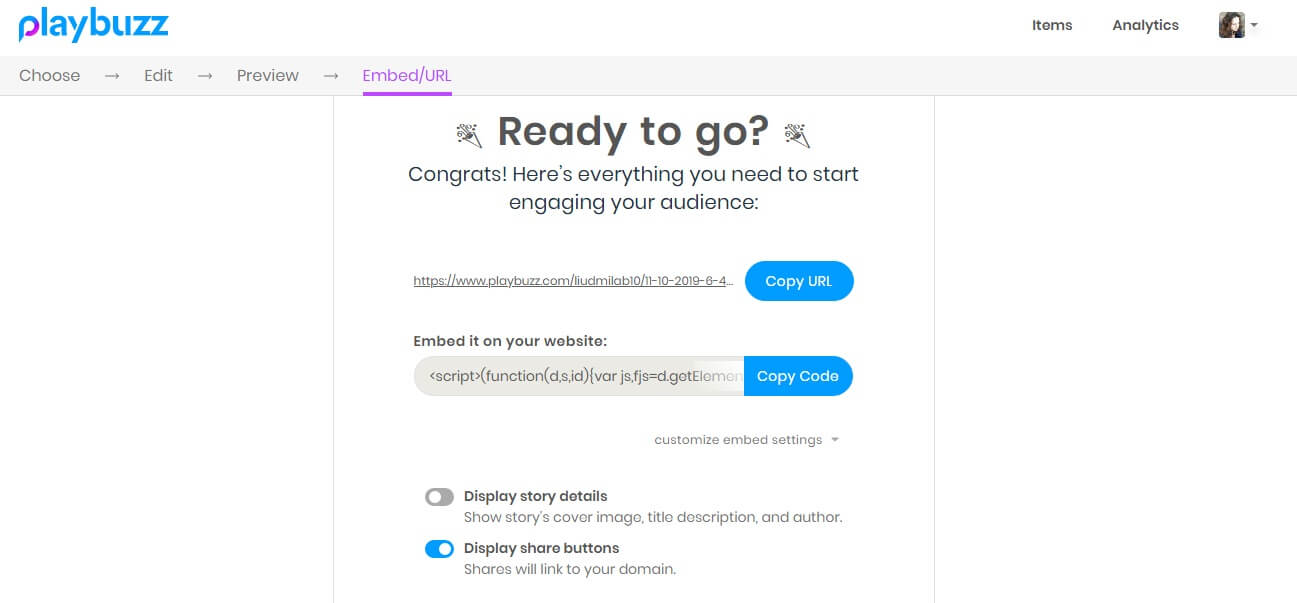Image resolution: width=1297 pixels, height=603 pixels.
Task: Click the left party popper icon
Action: pyautogui.click(x=469, y=133)
